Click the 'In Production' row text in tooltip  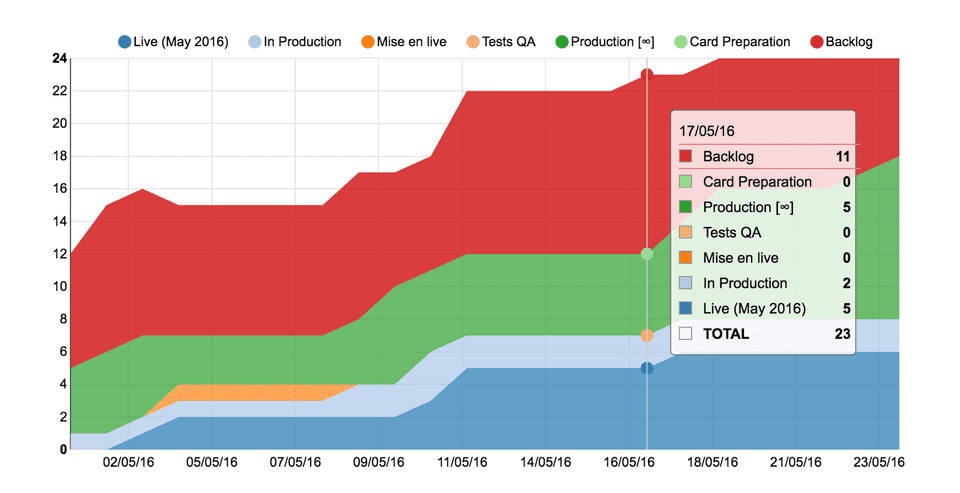(745, 283)
